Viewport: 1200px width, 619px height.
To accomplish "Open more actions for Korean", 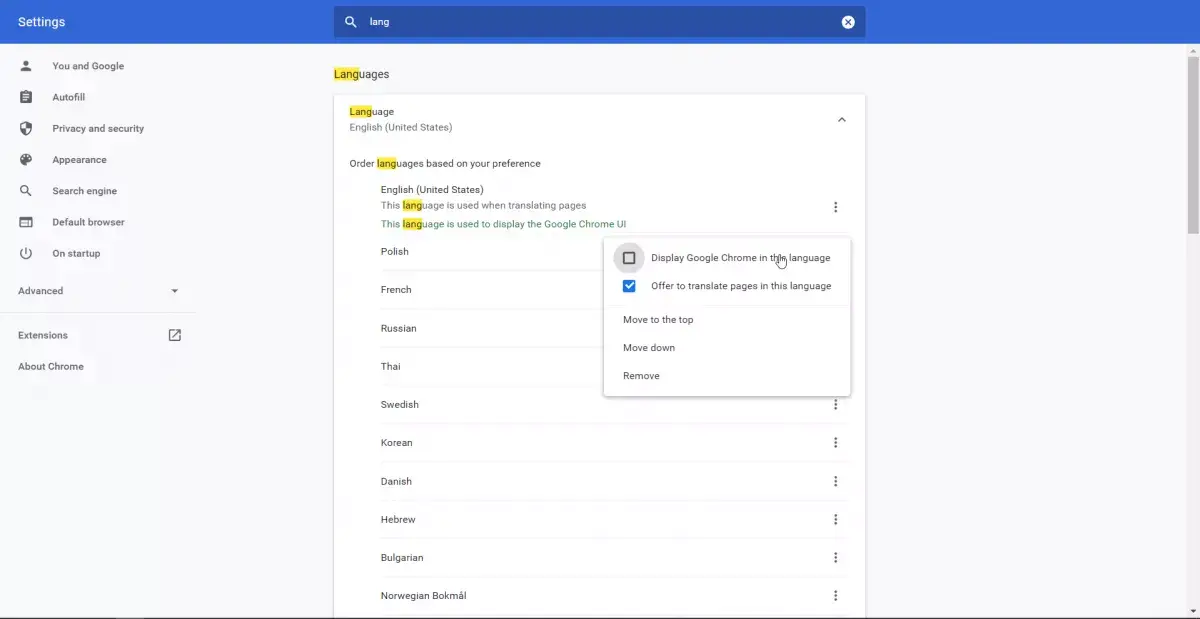I will click(x=835, y=443).
